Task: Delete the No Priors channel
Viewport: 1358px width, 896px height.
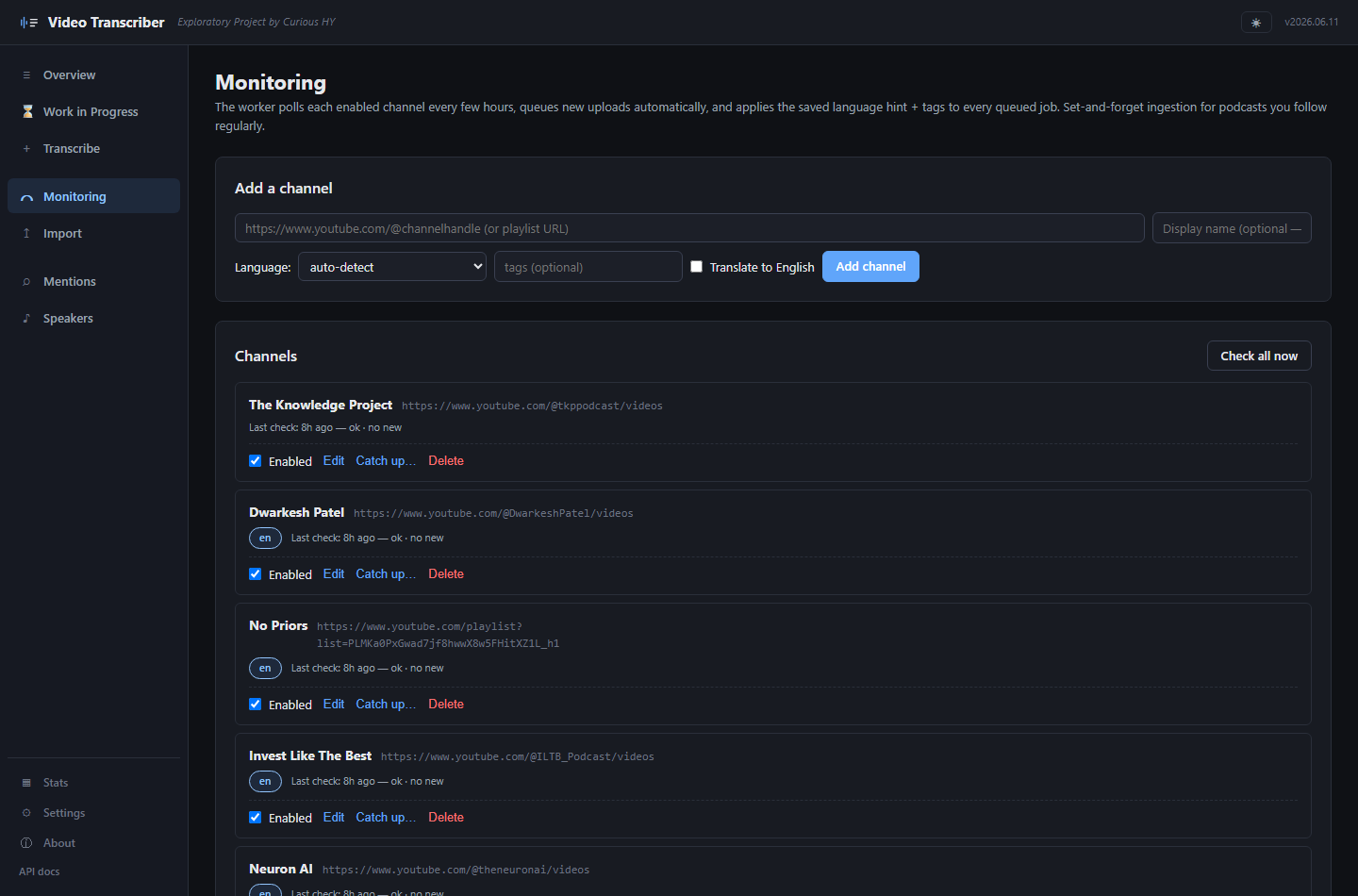Action: [446, 705]
